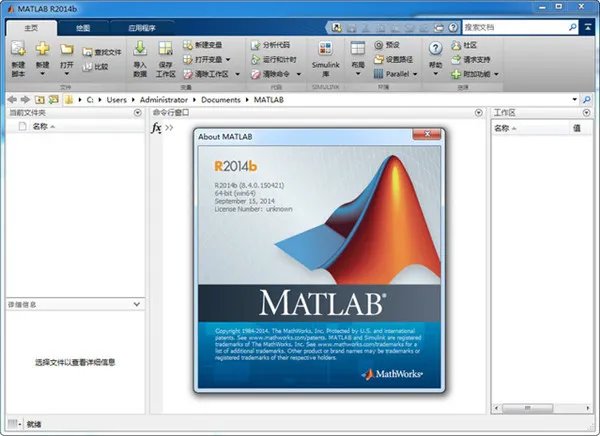The height and width of the screenshot is (436, 600).
Task: Collapse the details (详细信息) panel chevron
Action: [137, 304]
